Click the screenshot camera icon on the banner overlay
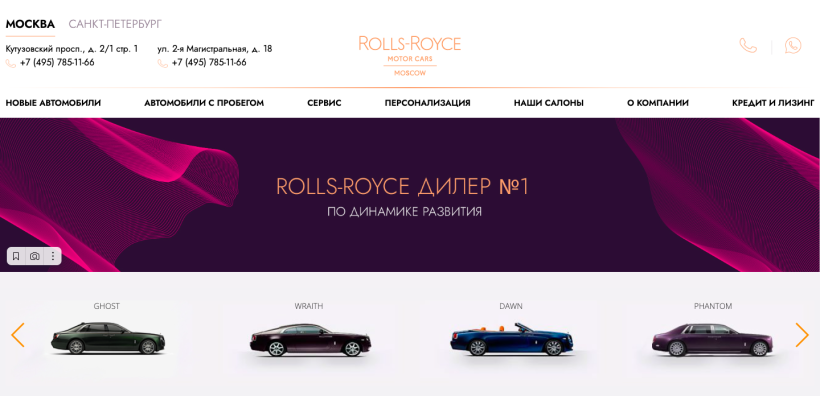This screenshot has height=396, width=820. tap(35, 256)
